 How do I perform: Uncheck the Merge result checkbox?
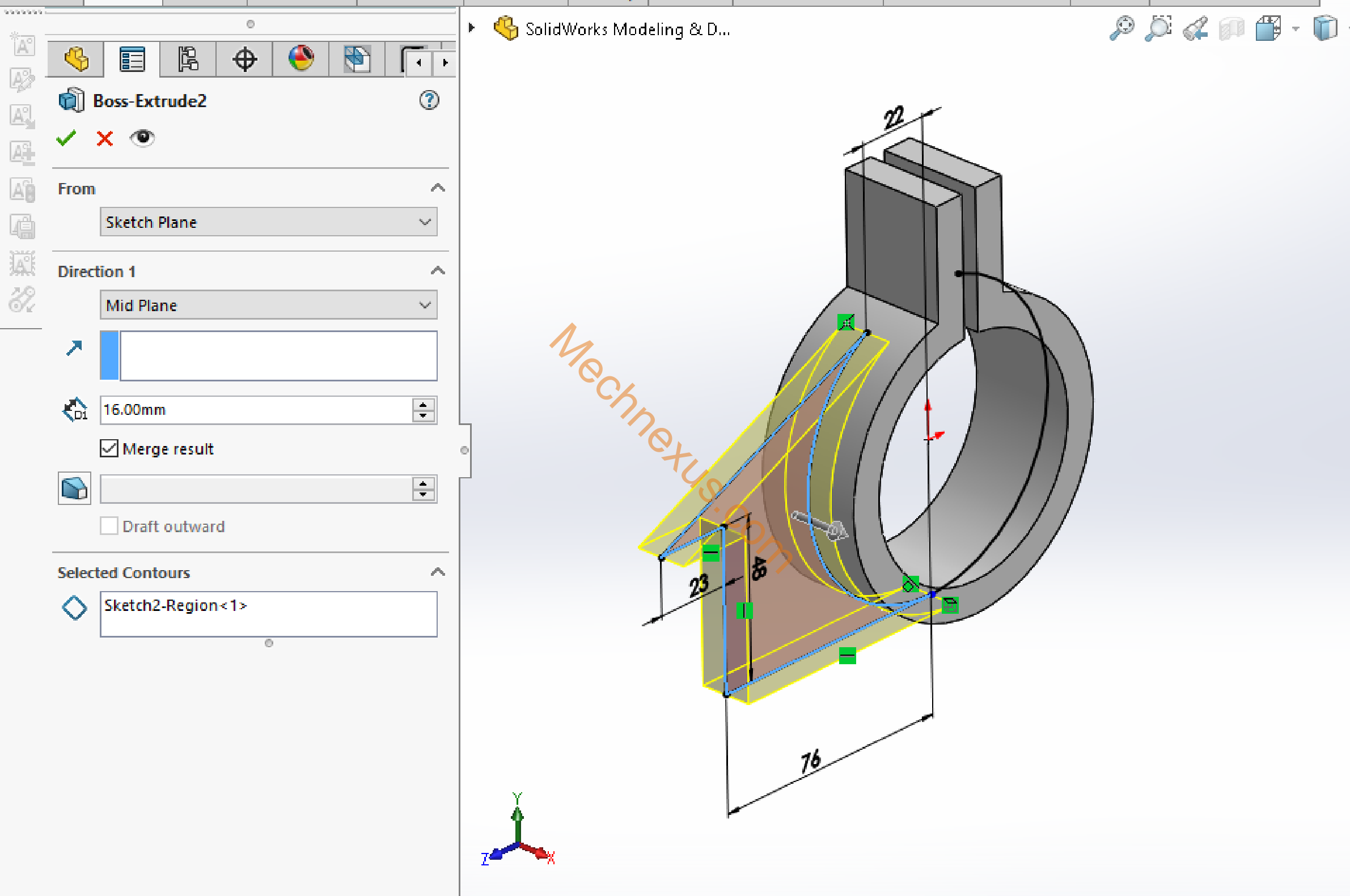109,449
